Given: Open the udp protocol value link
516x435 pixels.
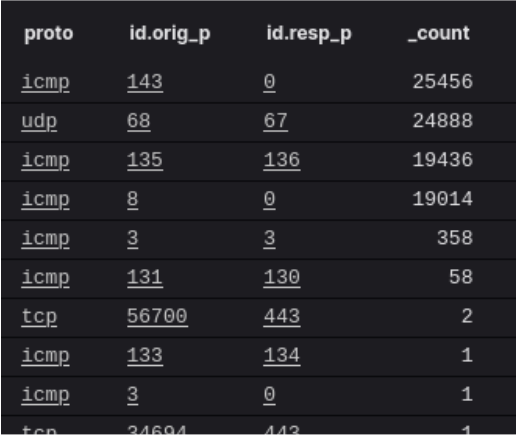Looking at the screenshot, I should 39,121.
